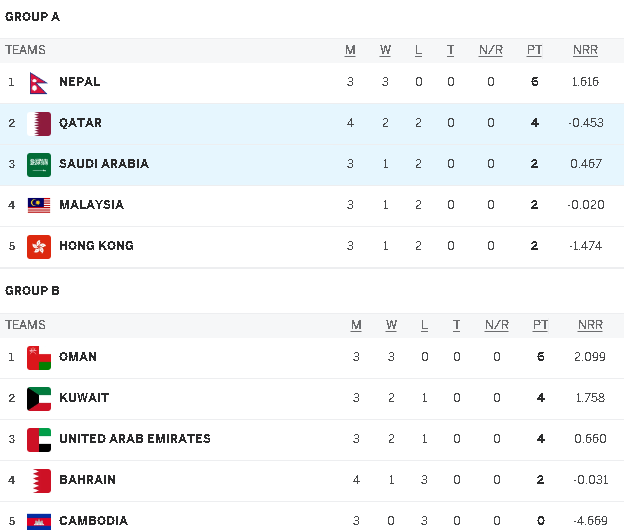This screenshot has width=624, height=530.
Task: Open the KUWAIT team page
Action: 84,398
